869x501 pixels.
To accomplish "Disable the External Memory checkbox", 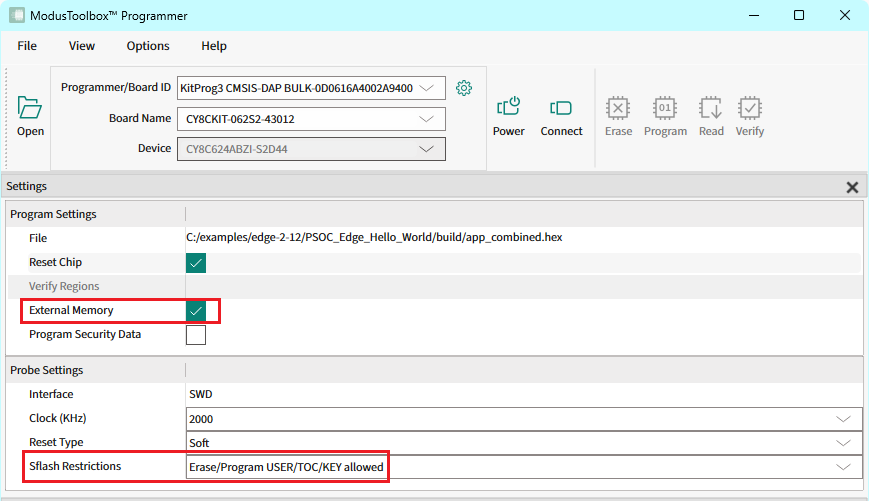I will 196,311.
